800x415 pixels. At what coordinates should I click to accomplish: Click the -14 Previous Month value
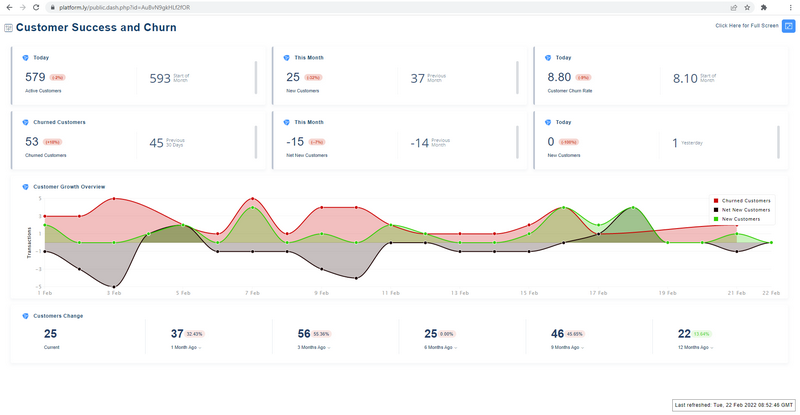pos(419,143)
